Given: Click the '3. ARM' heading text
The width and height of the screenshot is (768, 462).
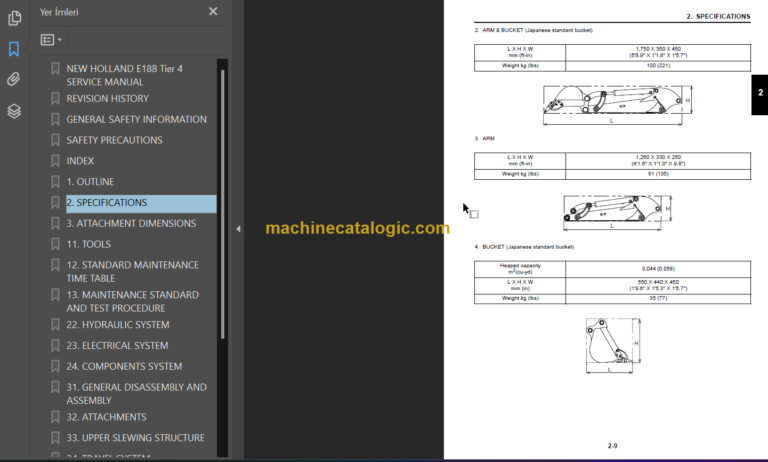Looking at the screenshot, I should coord(484,139).
